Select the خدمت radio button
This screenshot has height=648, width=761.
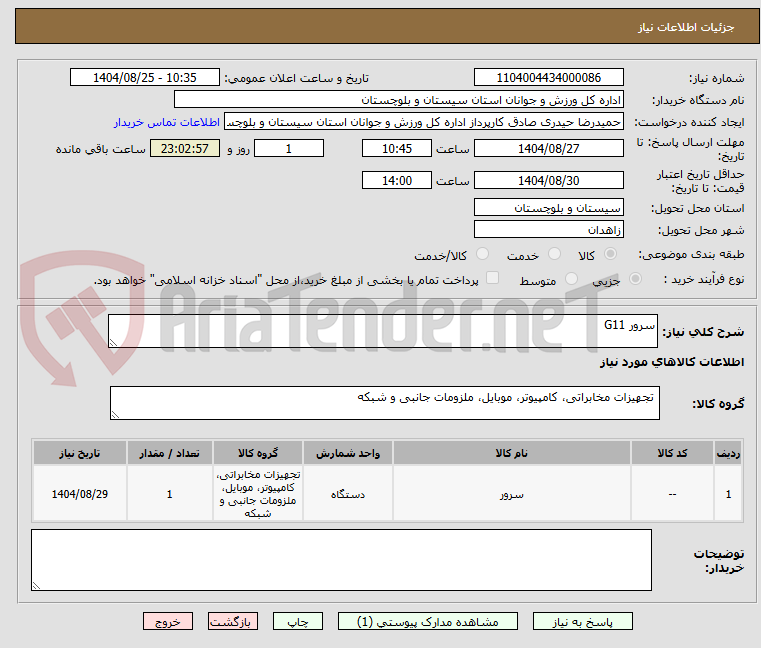click(554, 254)
